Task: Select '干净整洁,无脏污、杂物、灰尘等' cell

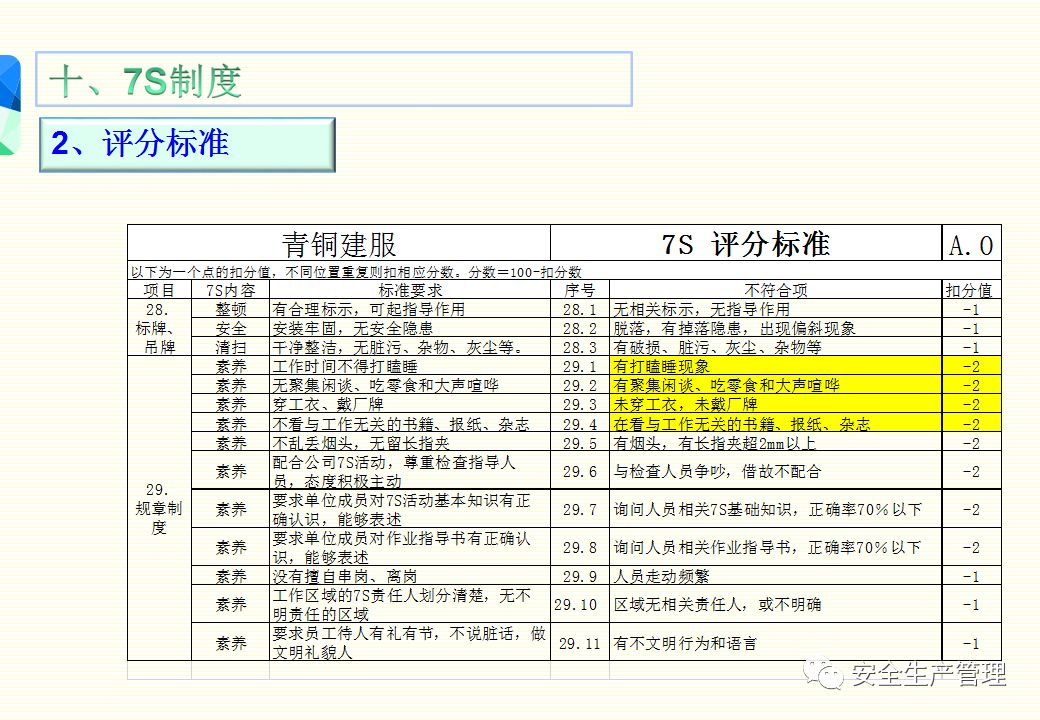Action: [410, 347]
